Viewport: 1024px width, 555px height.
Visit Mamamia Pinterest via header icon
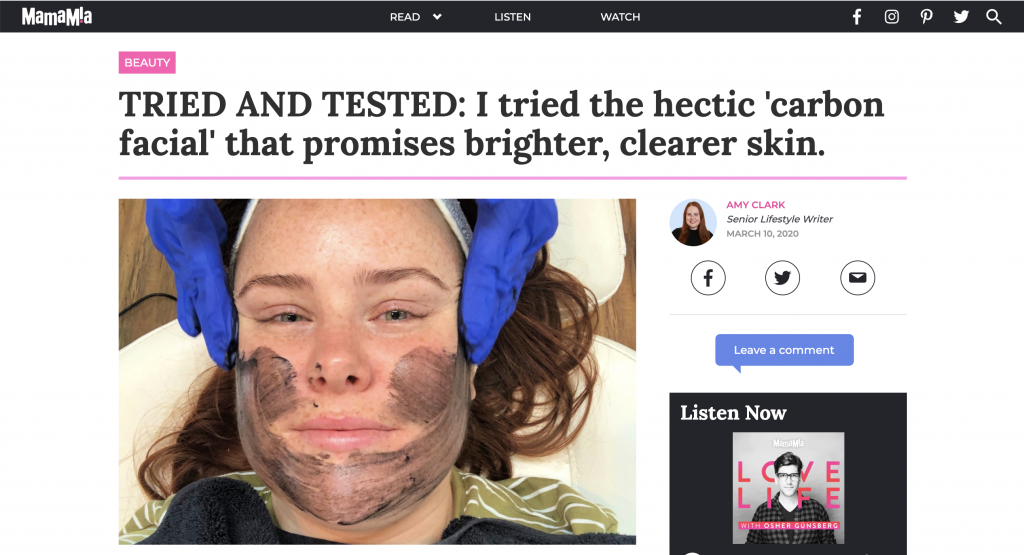pos(926,17)
